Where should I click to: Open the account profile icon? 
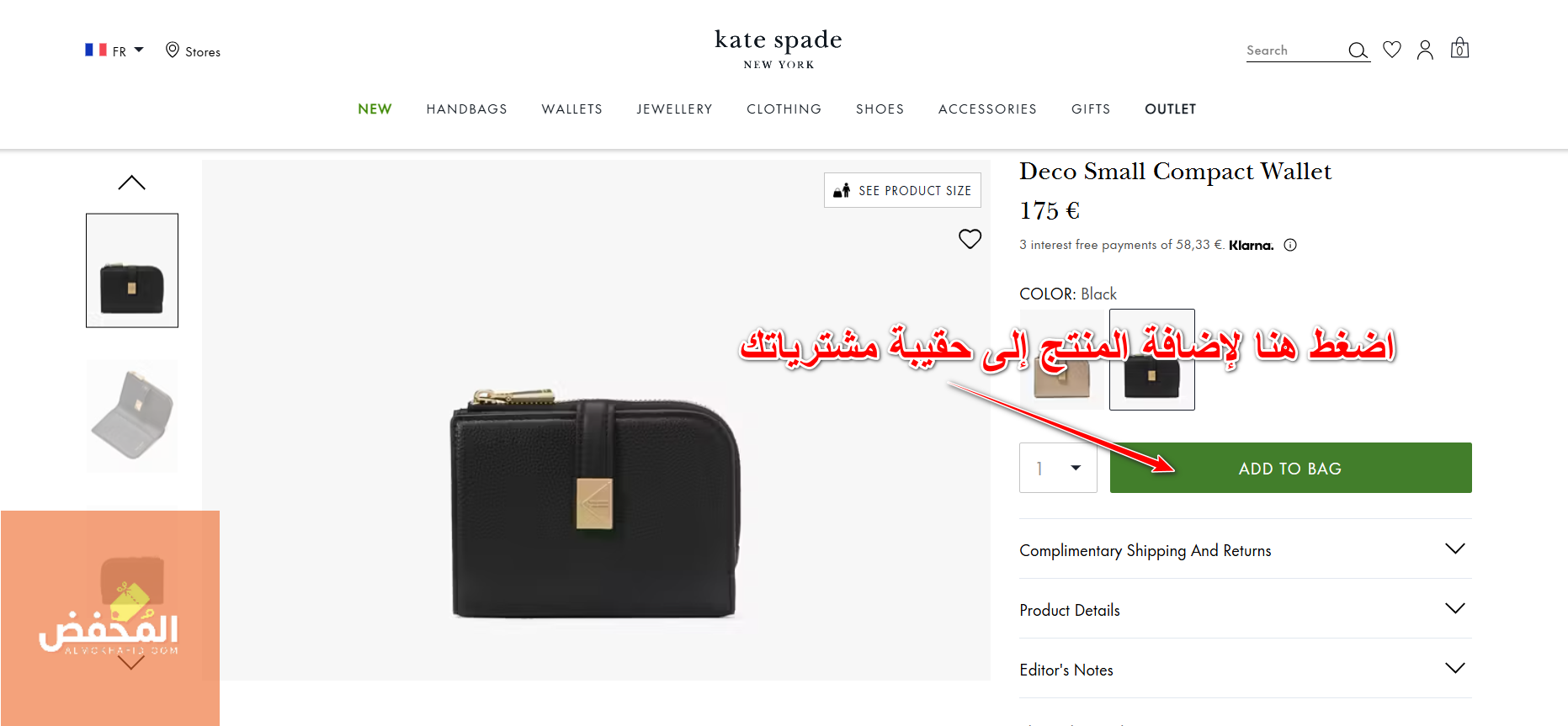click(x=1425, y=50)
